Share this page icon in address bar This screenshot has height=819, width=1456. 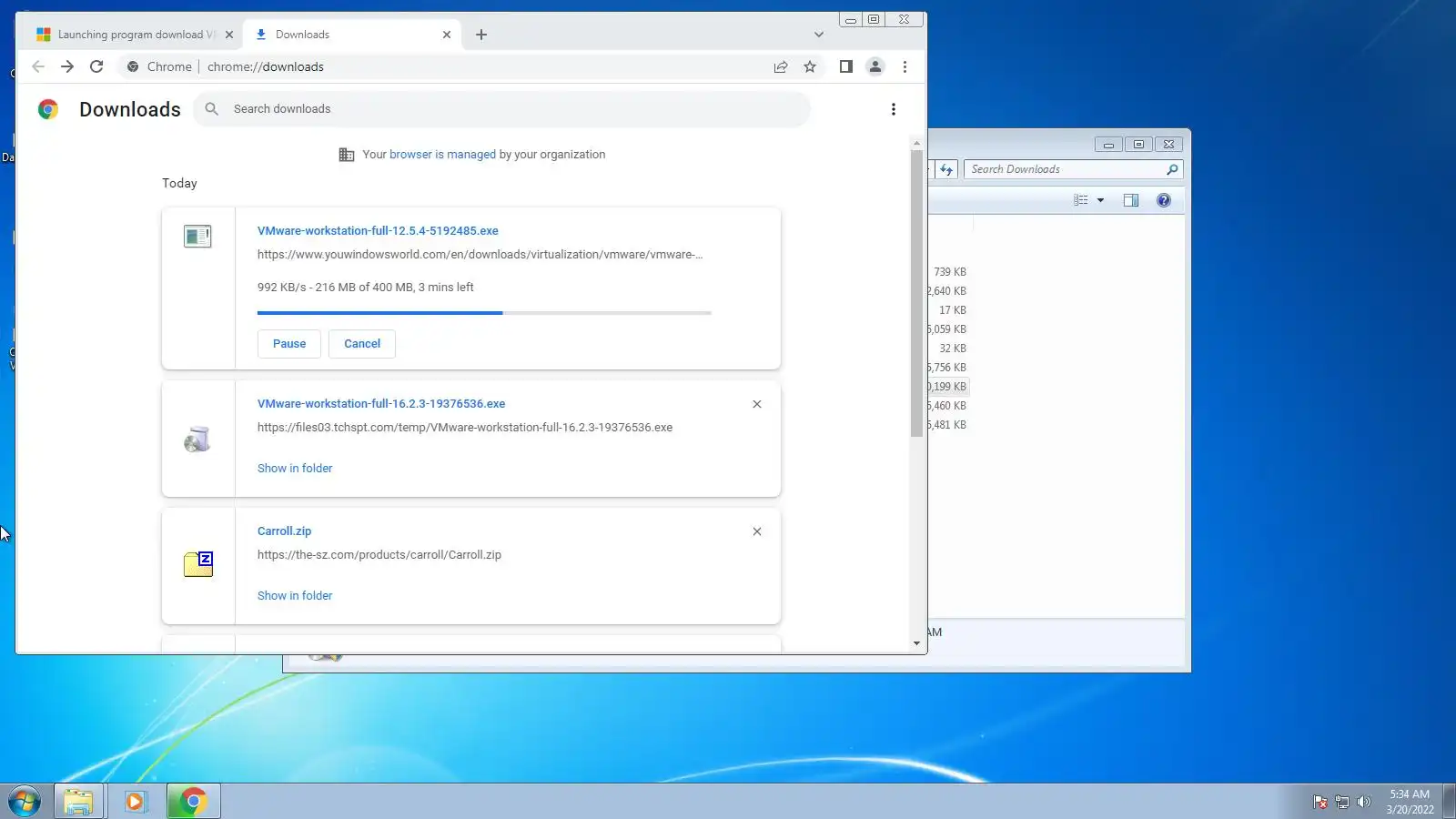click(781, 66)
